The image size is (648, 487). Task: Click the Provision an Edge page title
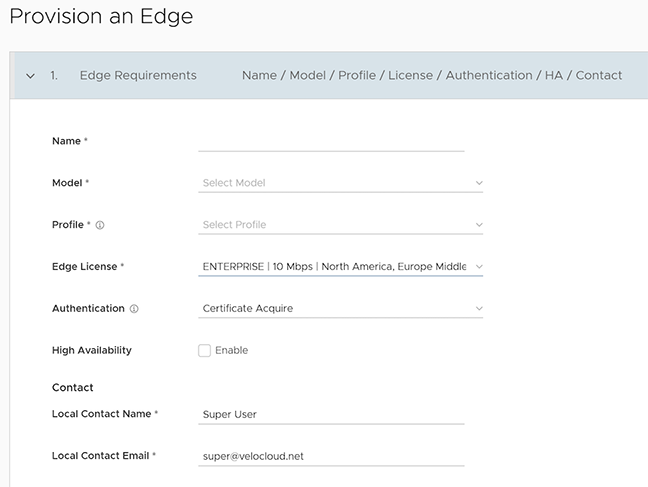[x=101, y=17]
